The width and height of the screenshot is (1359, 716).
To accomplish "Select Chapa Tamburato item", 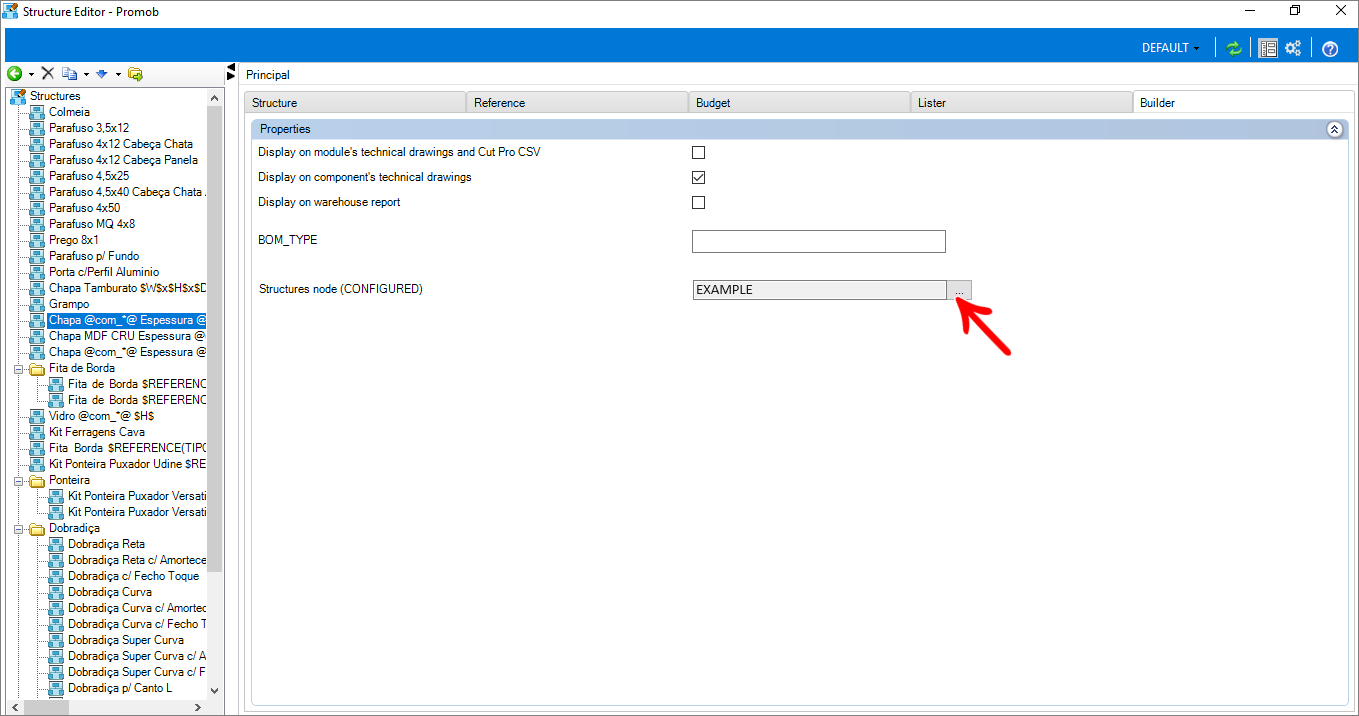I will [127, 288].
